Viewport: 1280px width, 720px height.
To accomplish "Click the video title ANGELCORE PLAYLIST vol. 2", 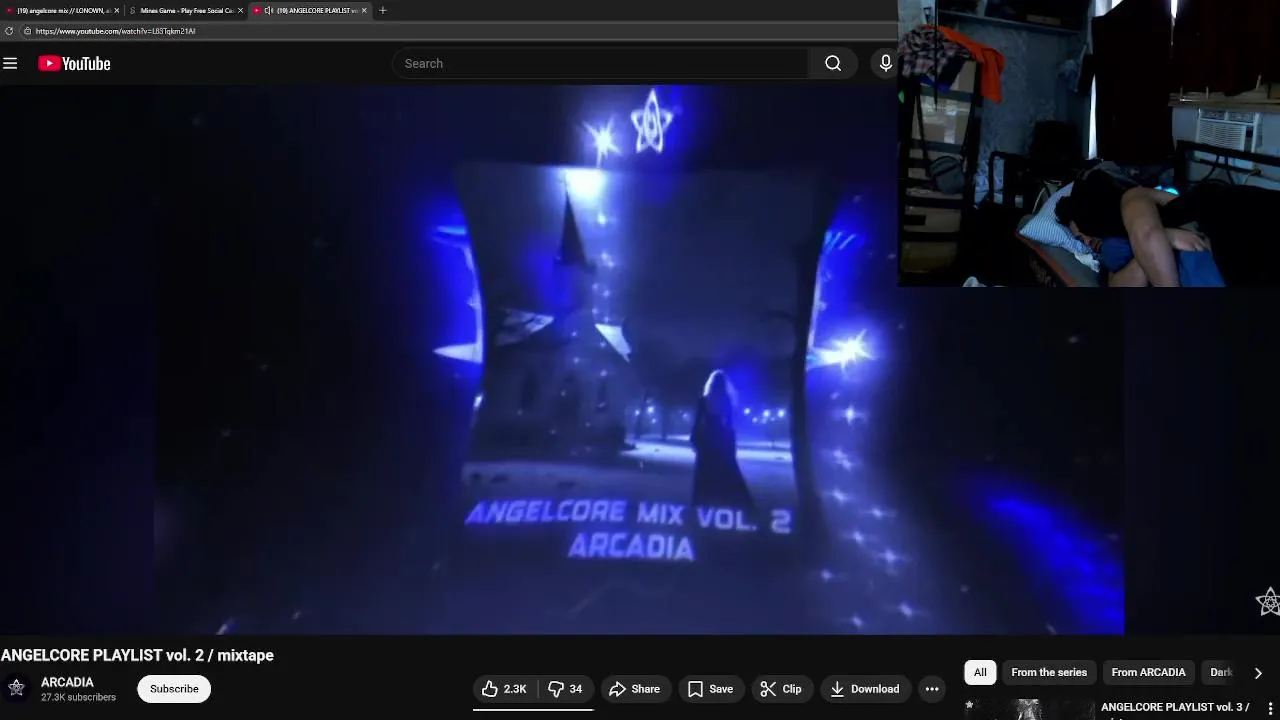I will click(x=137, y=655).
